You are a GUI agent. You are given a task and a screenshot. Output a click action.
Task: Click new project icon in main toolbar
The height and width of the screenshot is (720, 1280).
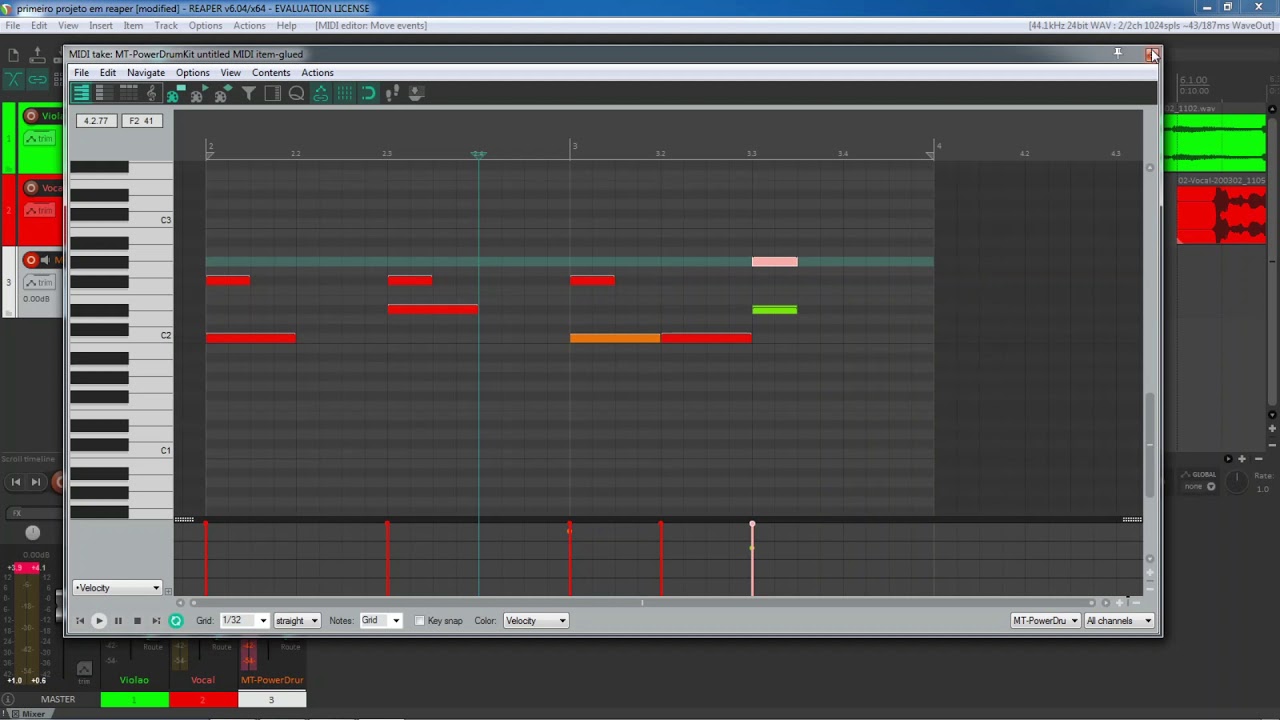pyautogui.click(x=13, y=56)
